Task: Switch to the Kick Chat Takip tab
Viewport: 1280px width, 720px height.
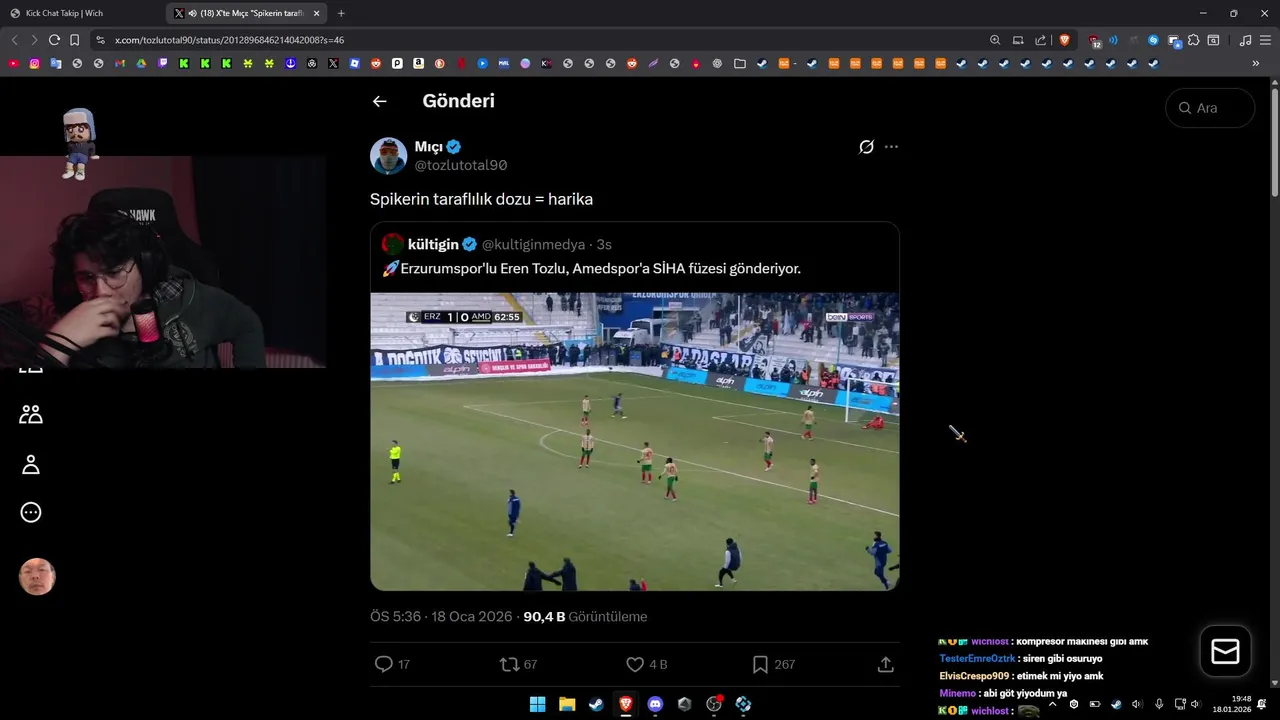Action: (x=83, y=13)
